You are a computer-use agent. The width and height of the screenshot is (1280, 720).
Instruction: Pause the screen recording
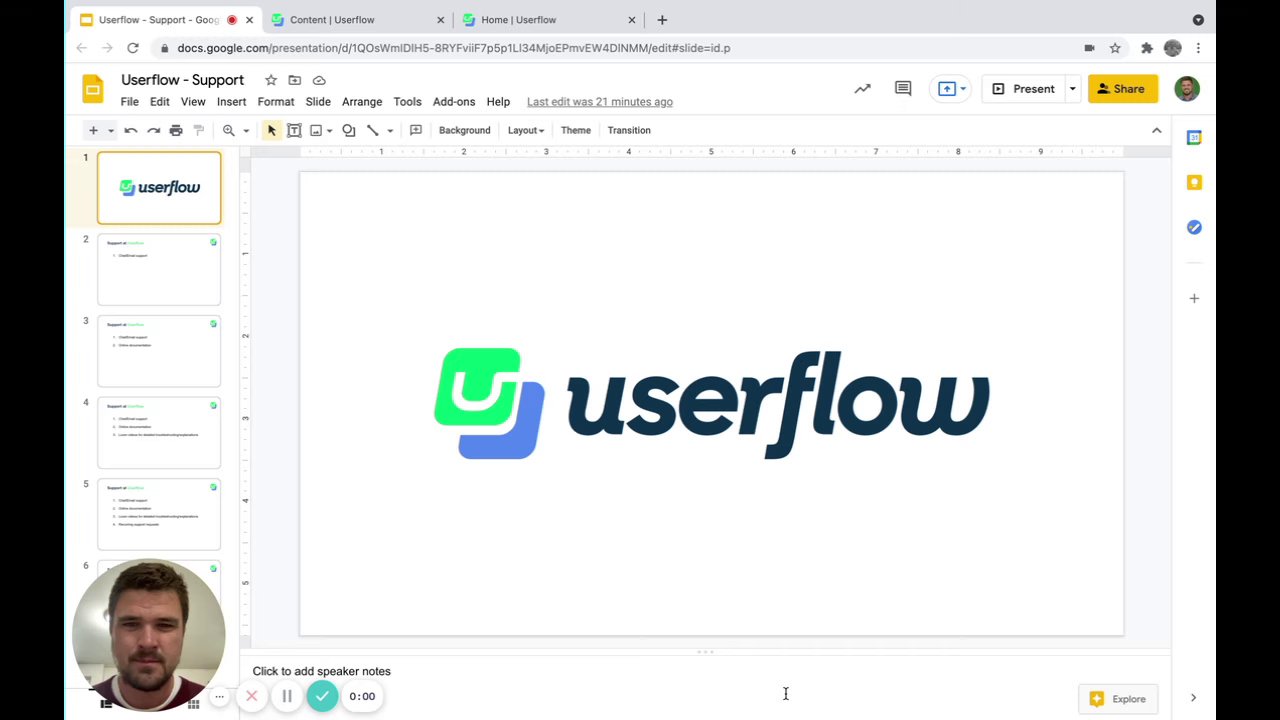coord(287,697)
